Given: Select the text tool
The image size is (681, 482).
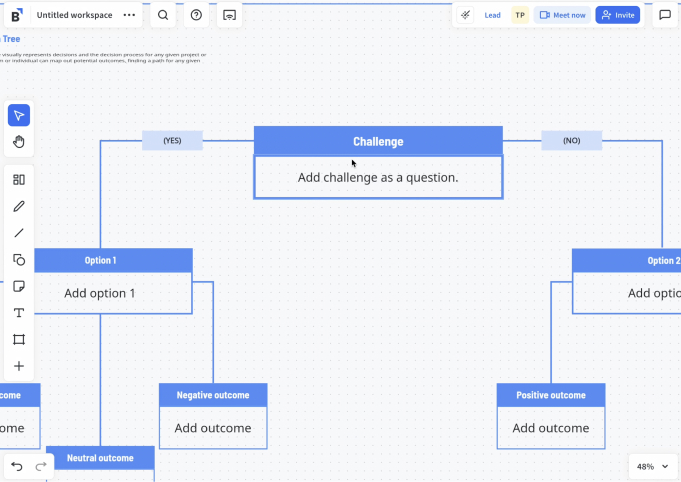Looking at the screenshot, I should [18, 313].
